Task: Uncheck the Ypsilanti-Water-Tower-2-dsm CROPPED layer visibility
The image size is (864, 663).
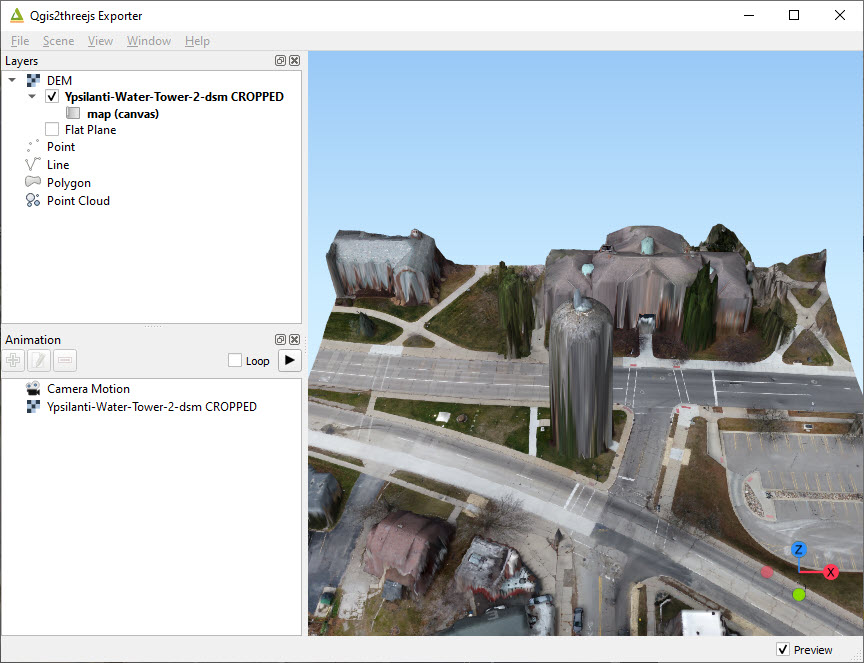Action: click(x=51, y=96)
